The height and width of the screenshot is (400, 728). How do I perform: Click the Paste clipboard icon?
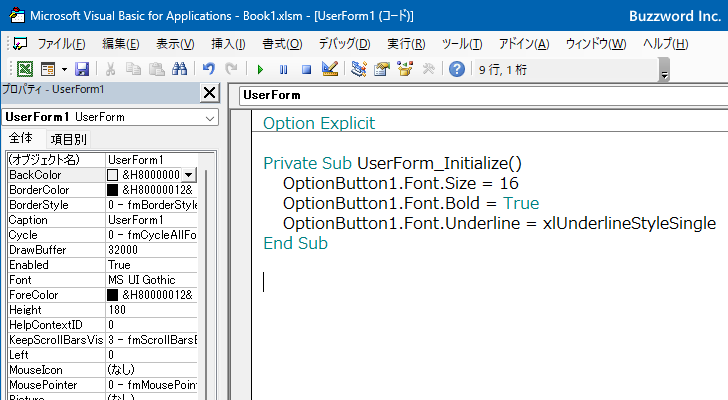click(x=156, y=69)
